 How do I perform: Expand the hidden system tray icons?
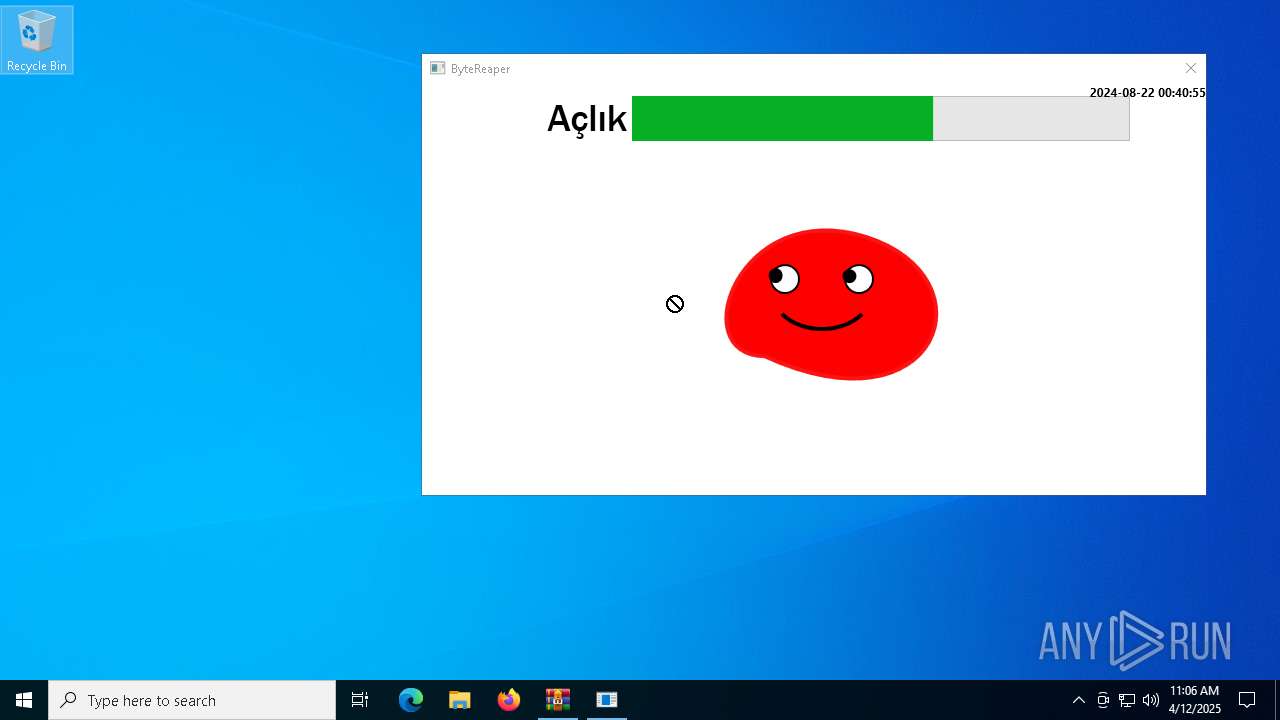tap(1078, 700)
